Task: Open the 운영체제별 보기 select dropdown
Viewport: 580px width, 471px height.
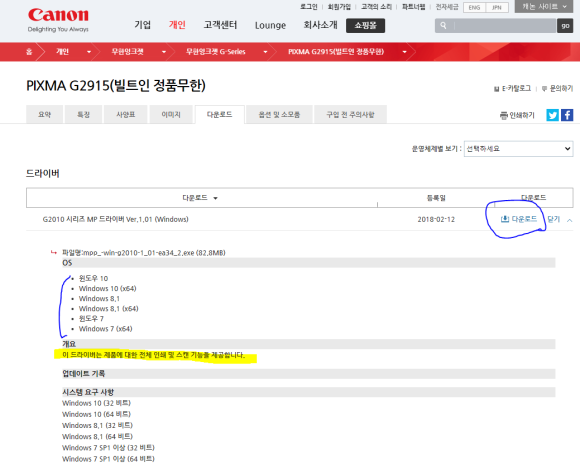Action: click(x=518, y=149)
